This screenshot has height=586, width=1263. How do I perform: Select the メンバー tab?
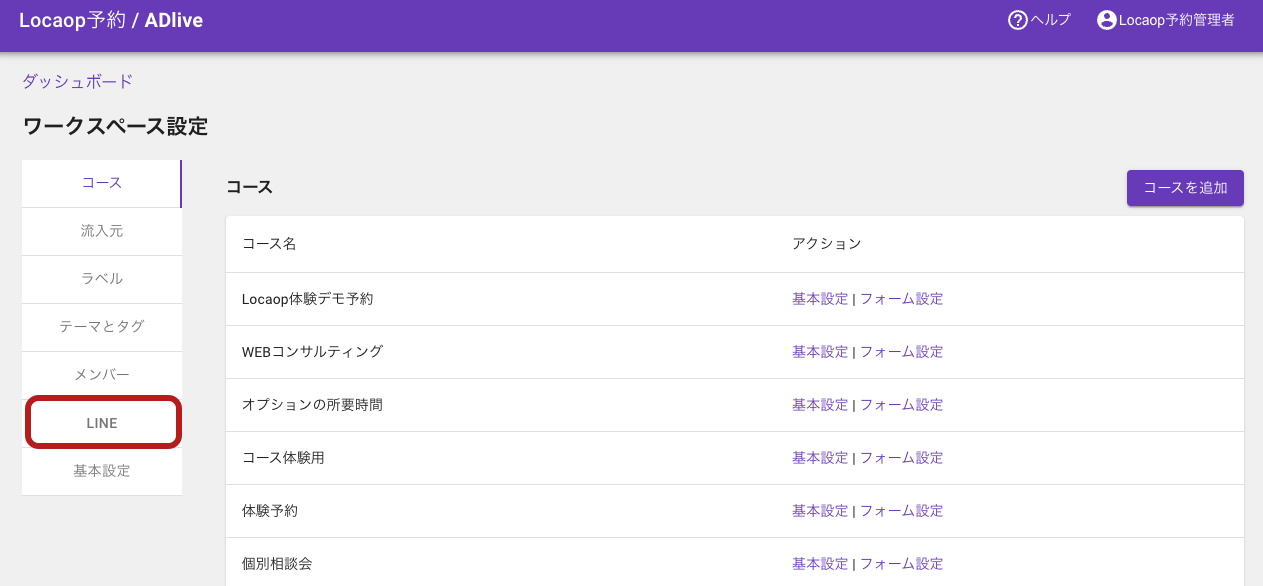click(x=102, y=375)
